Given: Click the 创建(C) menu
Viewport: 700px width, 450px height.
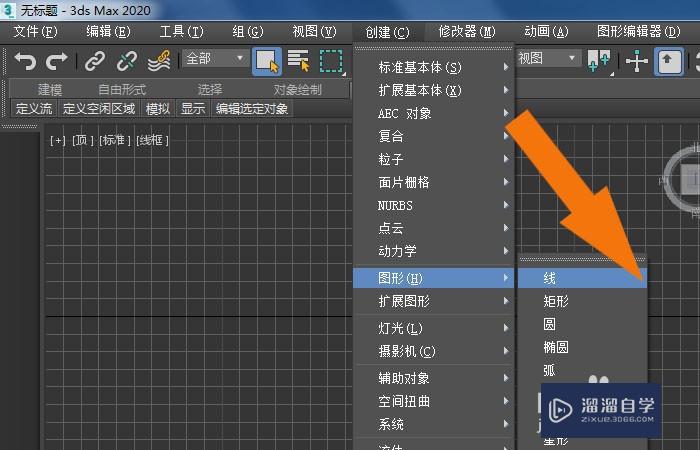Looking at the screenshot, I should (x=388, y=32).
